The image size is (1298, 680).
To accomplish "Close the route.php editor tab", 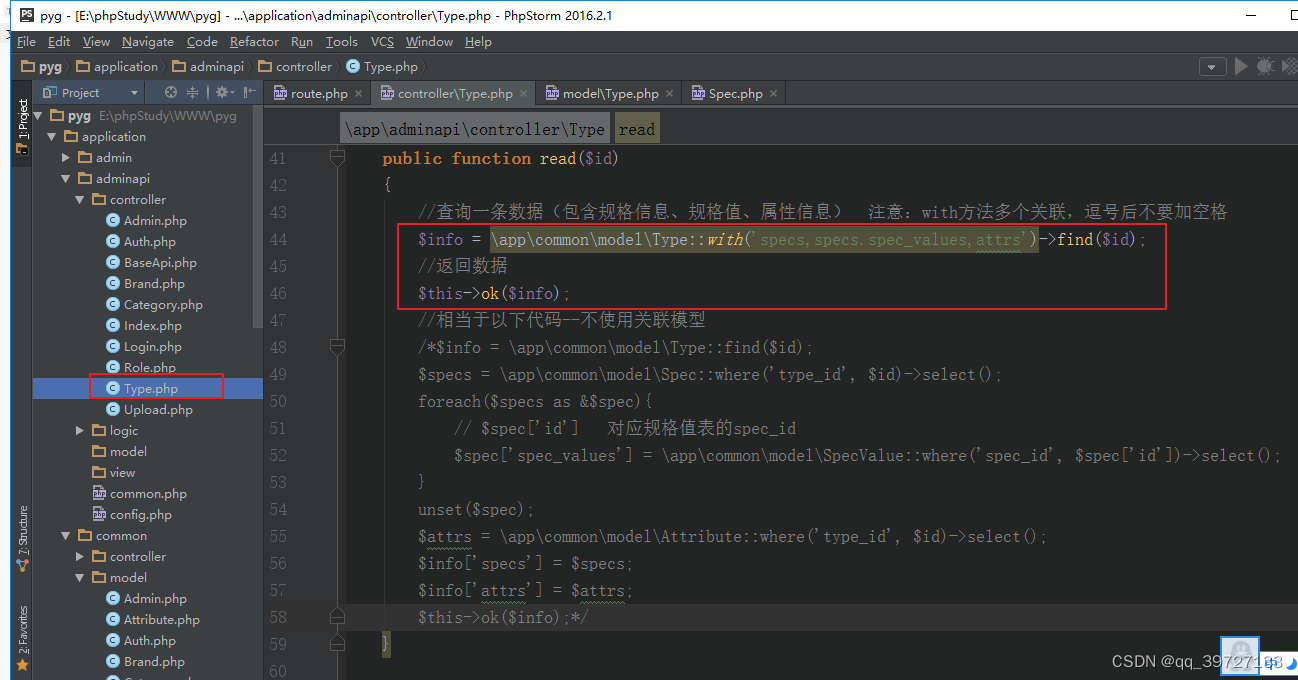I will [359, 94].
